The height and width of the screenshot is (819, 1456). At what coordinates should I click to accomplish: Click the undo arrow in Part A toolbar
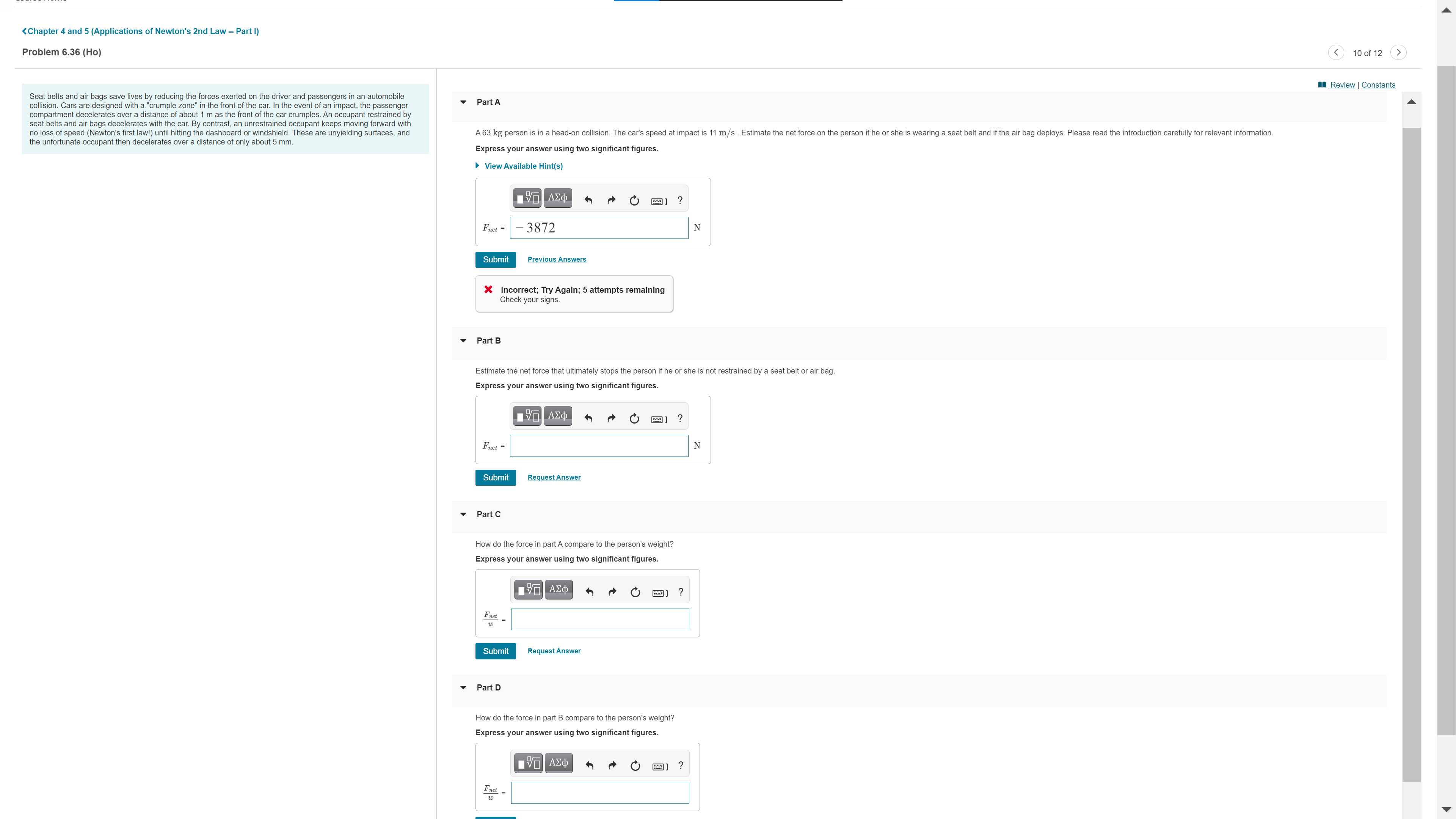[x=588, y=200]
